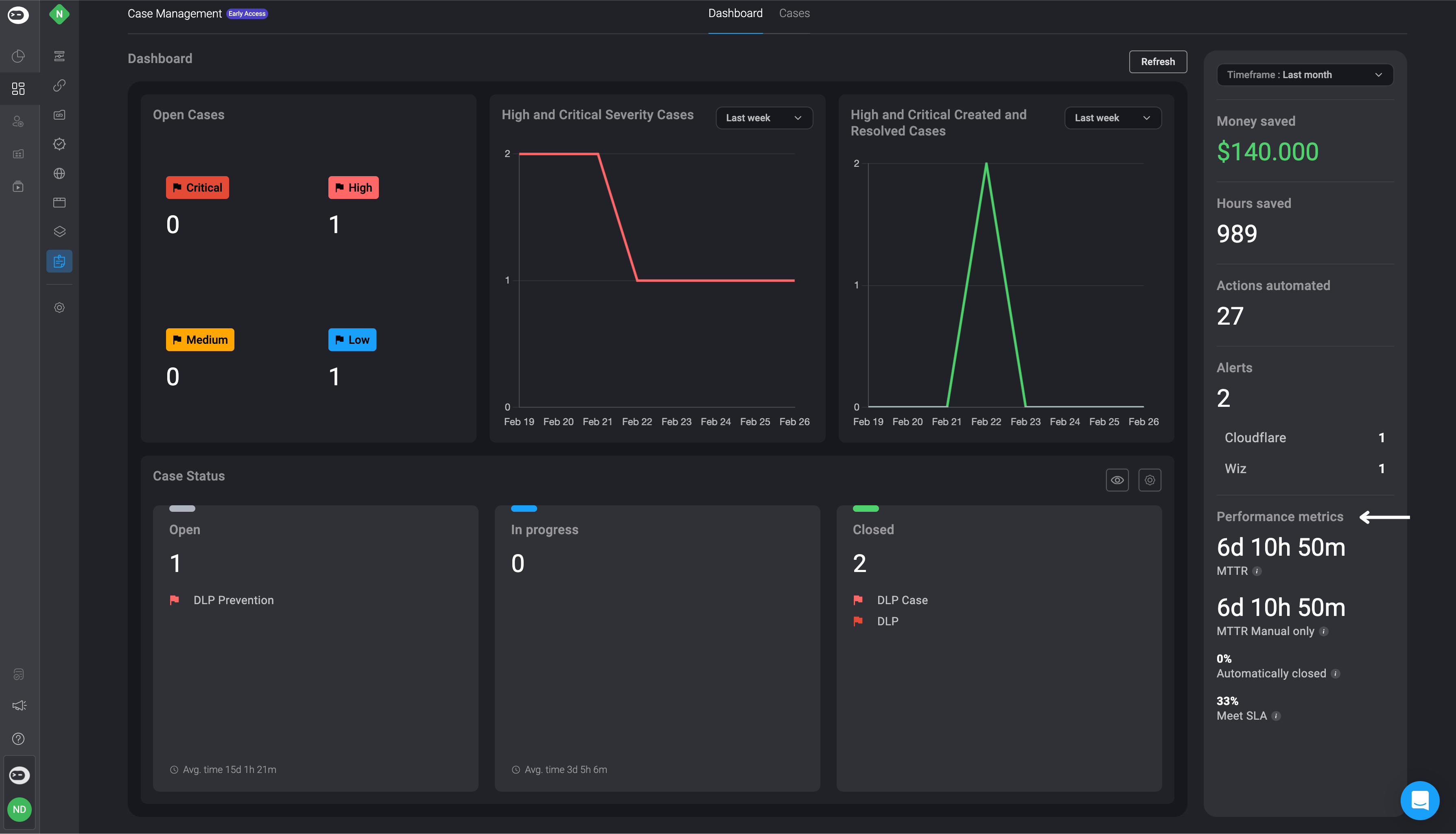The height and width of the screenshot is (834, 1456).
Task: Open the workflow steps icon in second sidebar
Action: [59, 56]
